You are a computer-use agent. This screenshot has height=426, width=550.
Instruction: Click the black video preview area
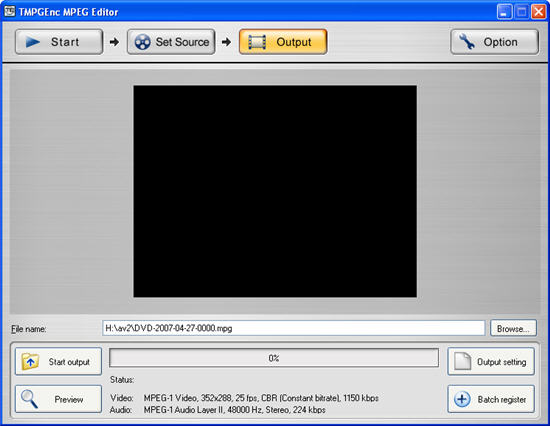275,191
